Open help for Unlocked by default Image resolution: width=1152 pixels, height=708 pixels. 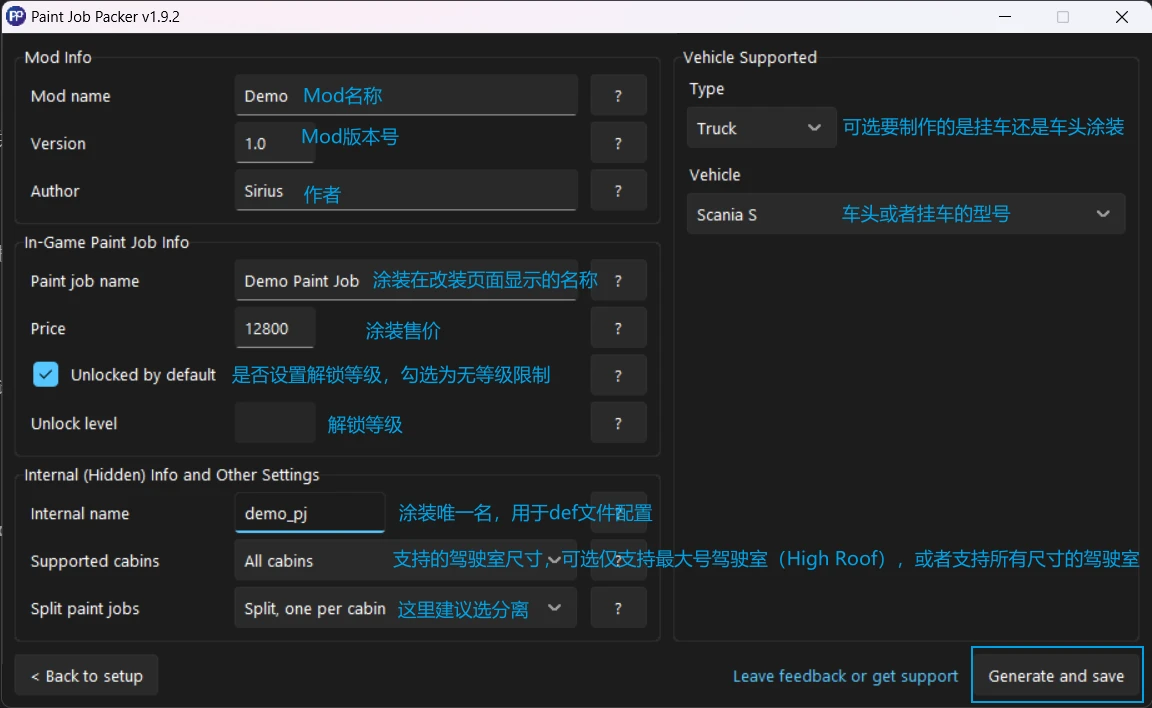(x=618, y=375)
